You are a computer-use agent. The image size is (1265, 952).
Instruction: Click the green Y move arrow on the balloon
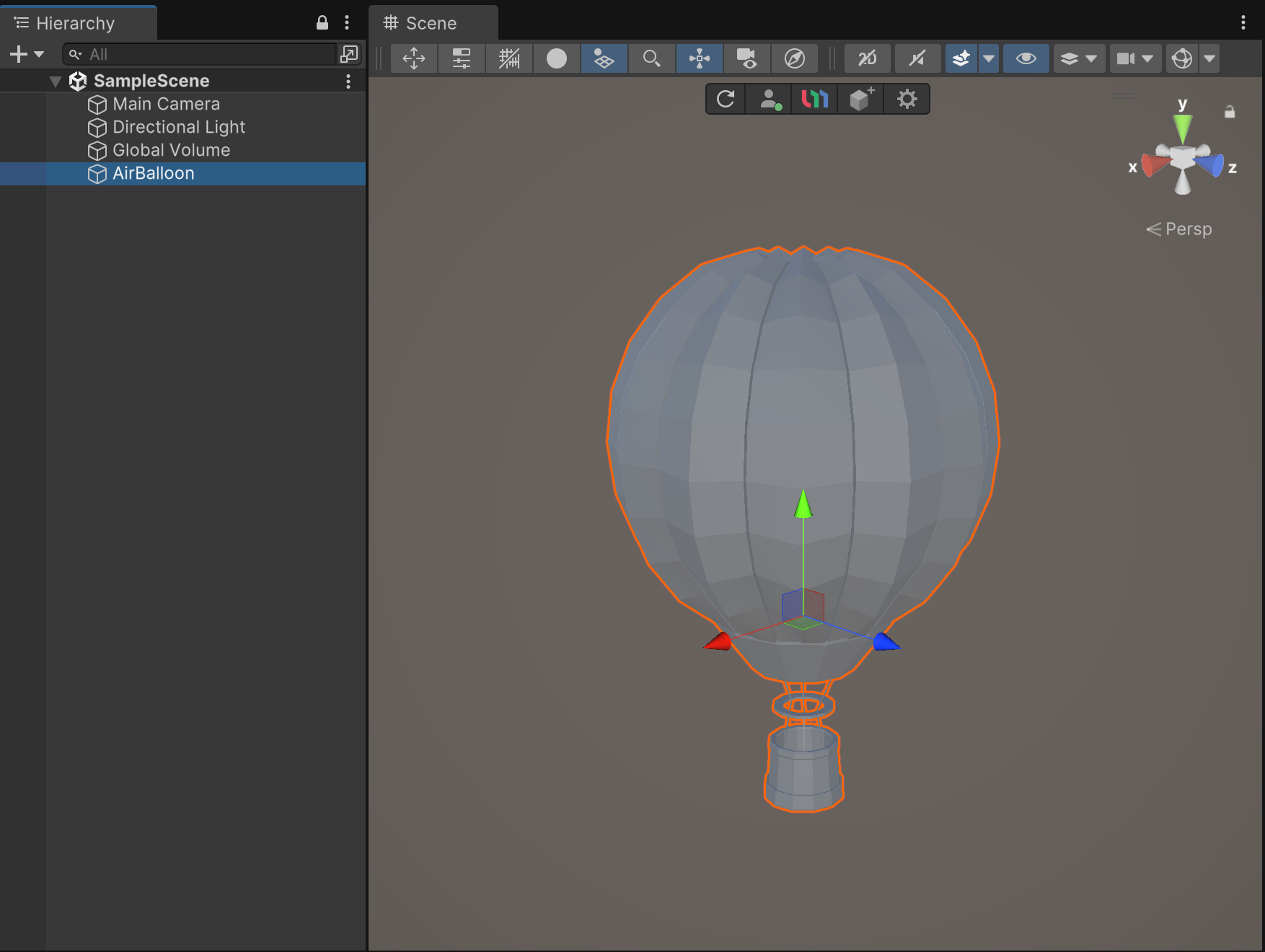pyautogui.click(x=803, y=503)
